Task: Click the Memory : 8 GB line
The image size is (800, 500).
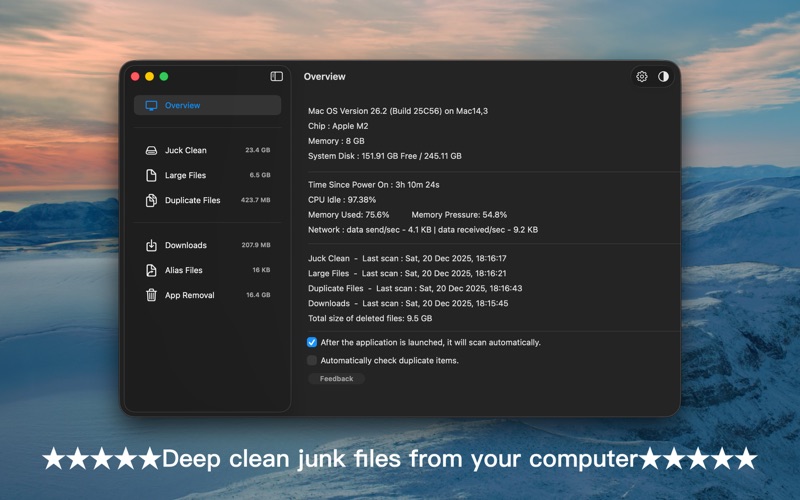Action: point(336,141)
